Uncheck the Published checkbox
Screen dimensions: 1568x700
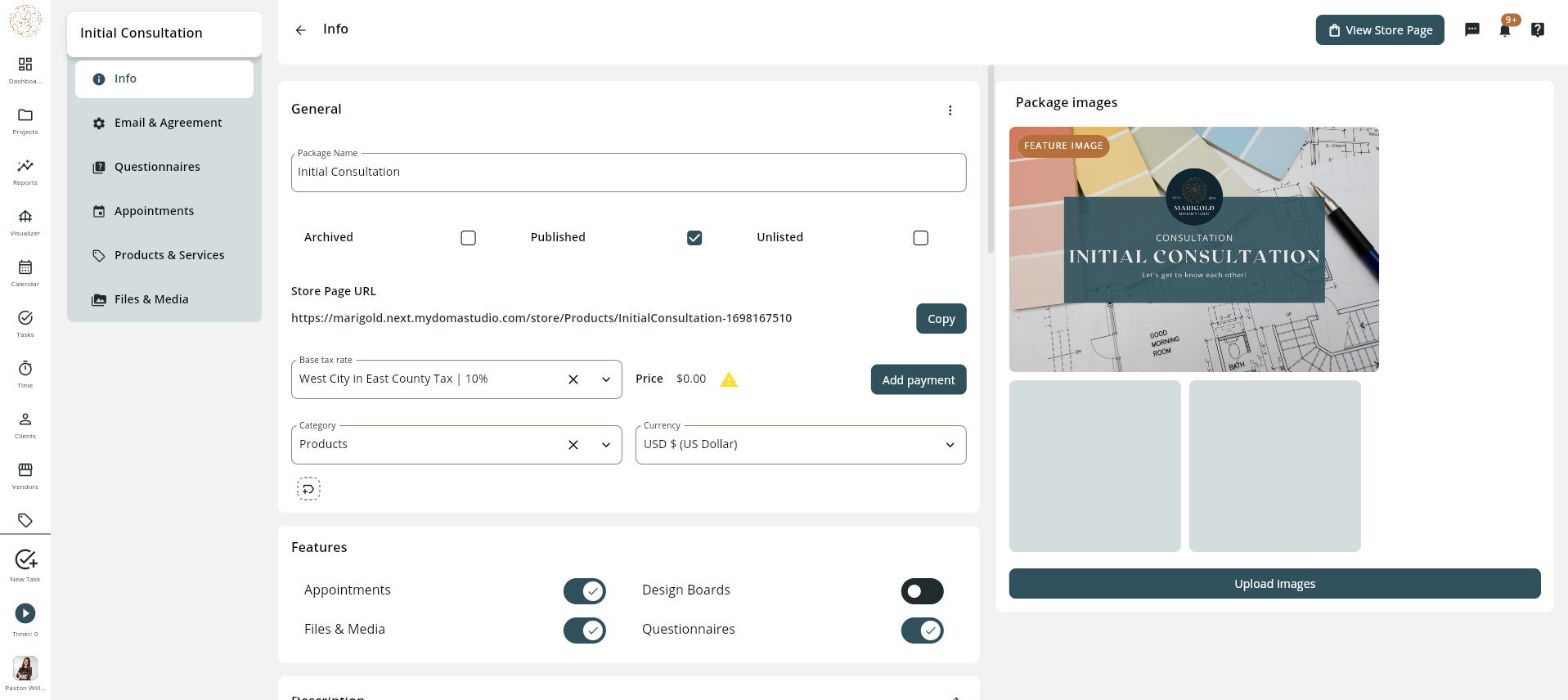point(694,238)
